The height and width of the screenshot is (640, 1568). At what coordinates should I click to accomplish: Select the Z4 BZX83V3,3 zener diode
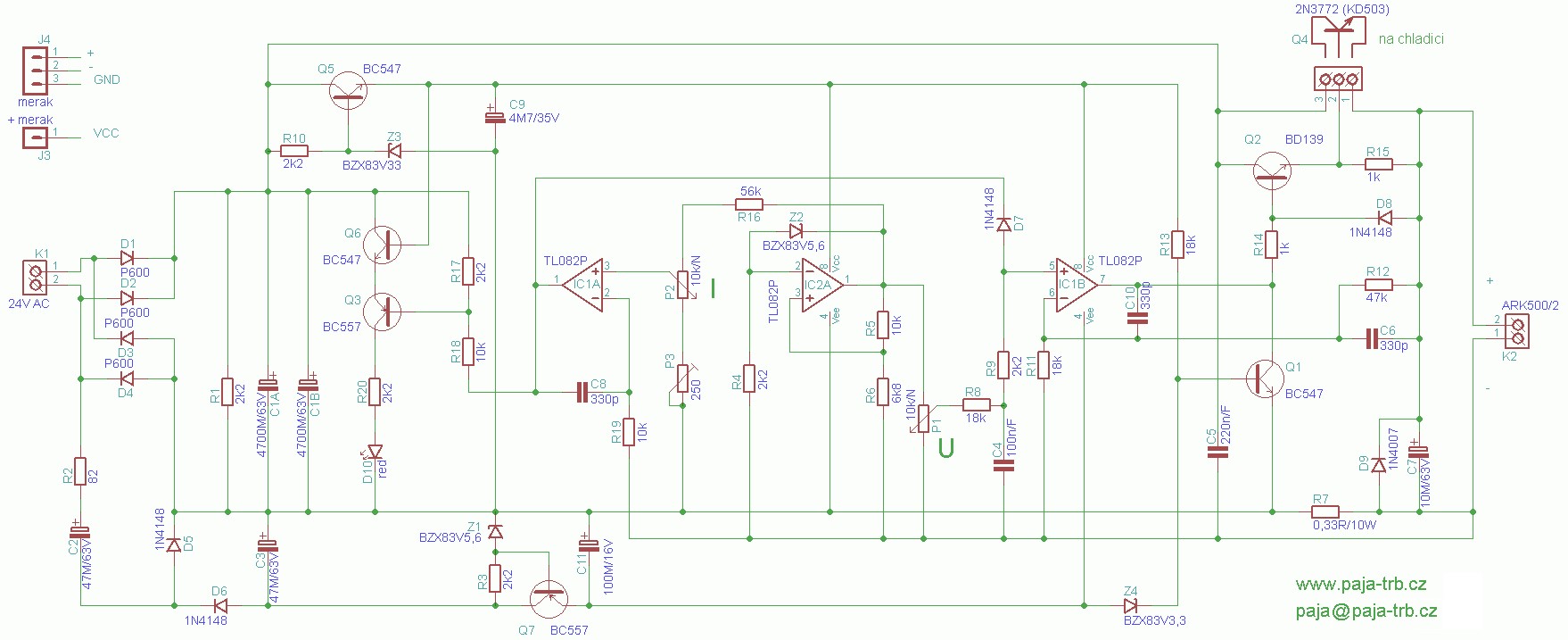(x=1131, y=606)
